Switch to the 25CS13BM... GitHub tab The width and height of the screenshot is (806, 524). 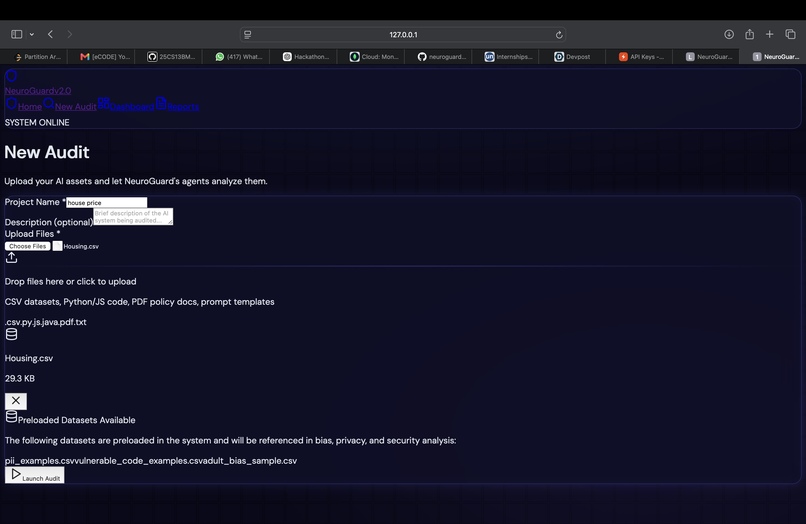coord(169,57)
